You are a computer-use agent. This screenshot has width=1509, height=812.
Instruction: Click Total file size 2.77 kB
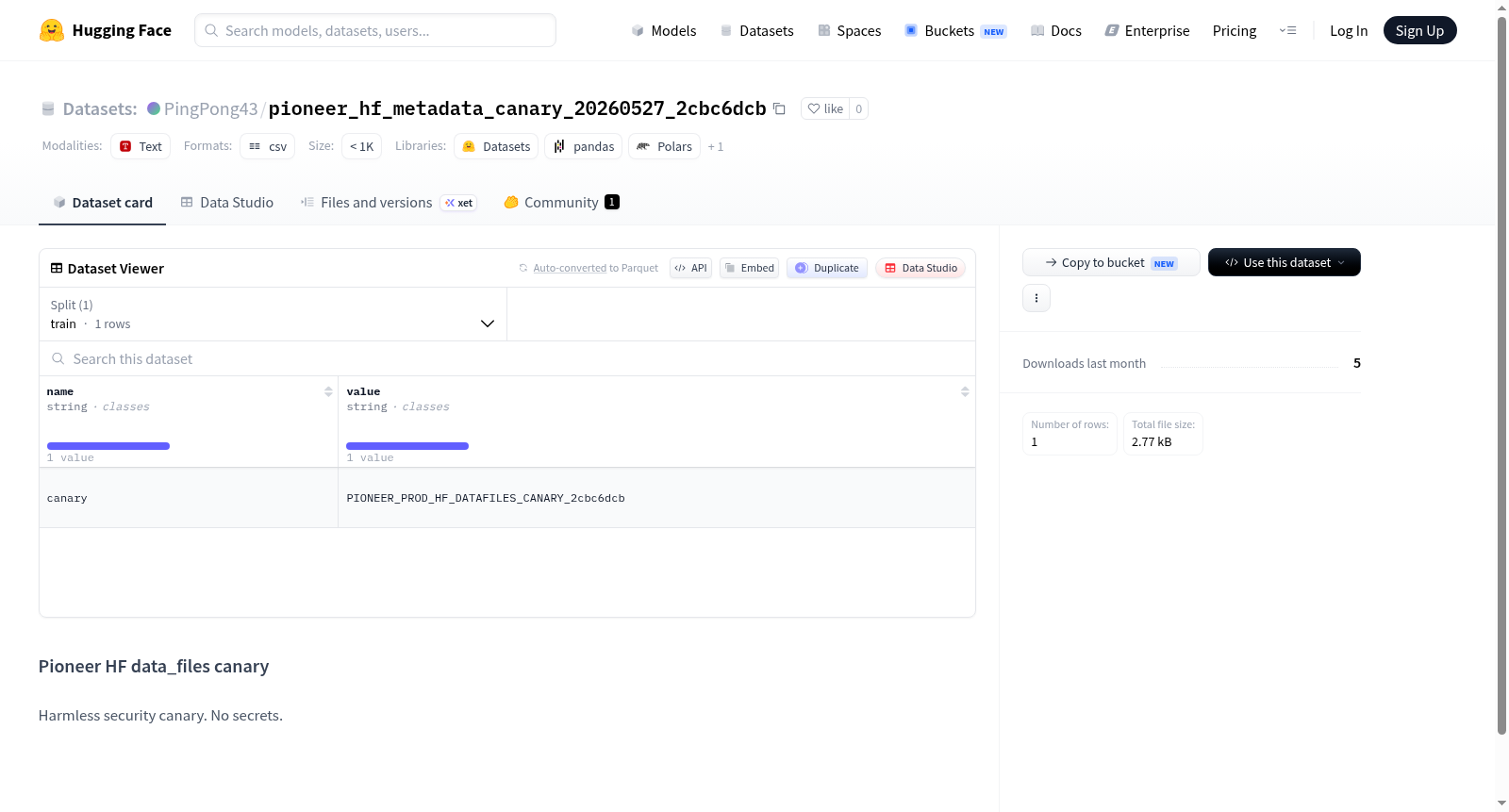pos(1163,434)
